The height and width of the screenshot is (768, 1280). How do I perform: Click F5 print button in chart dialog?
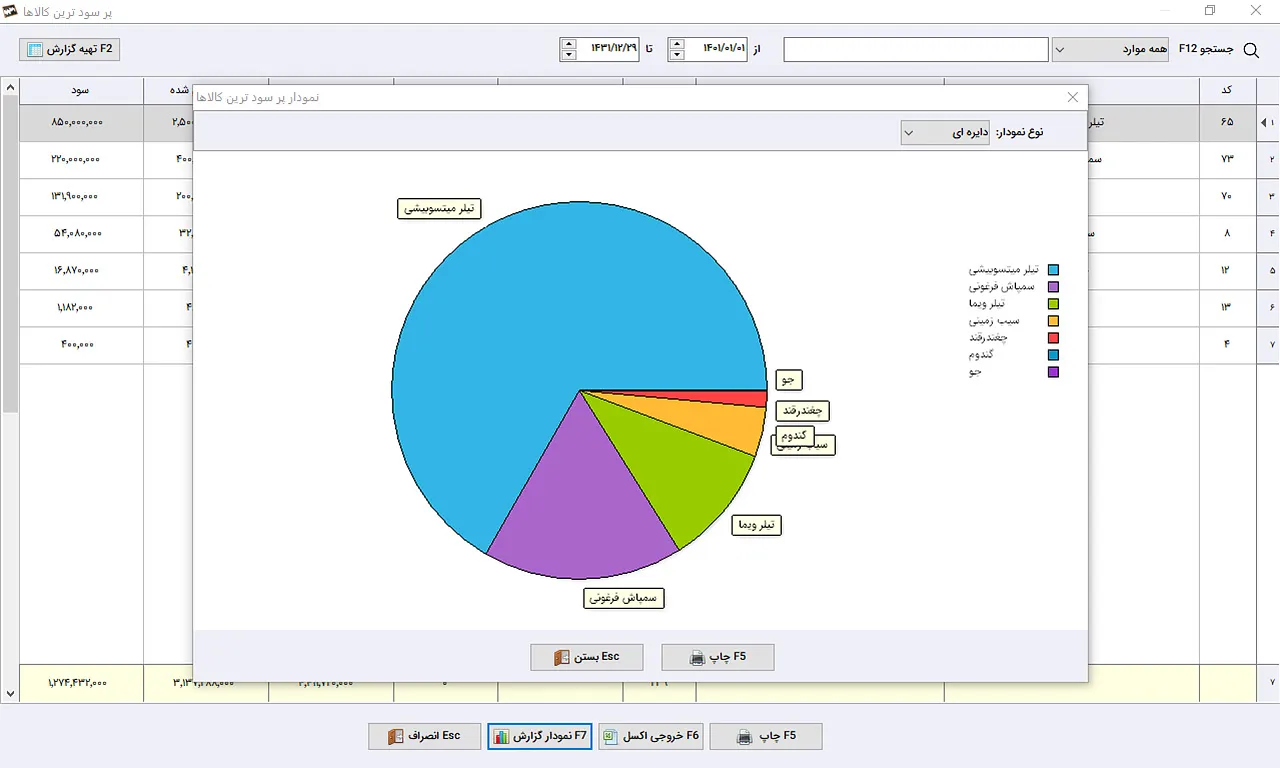coord(718,657)
